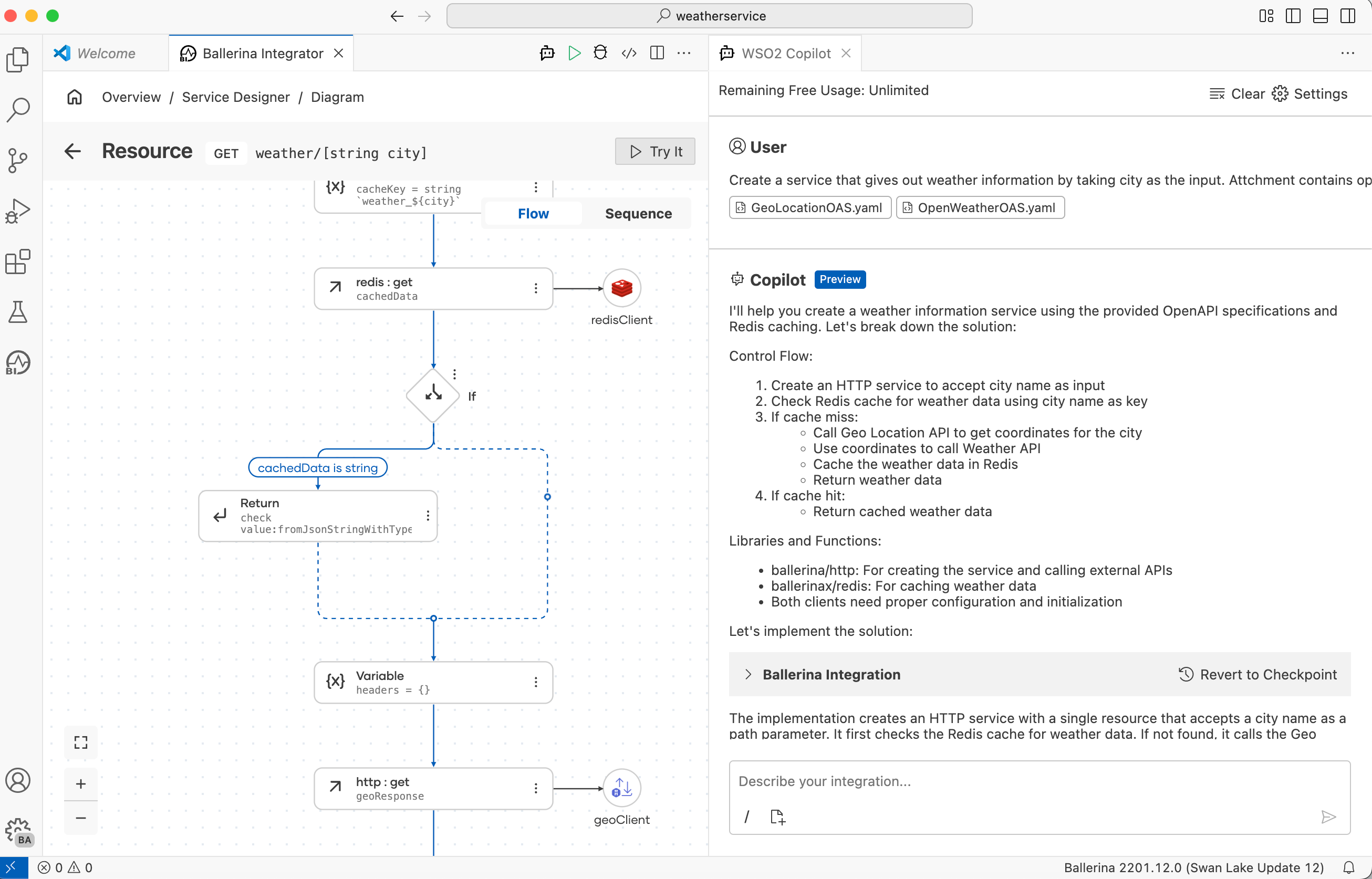Open the Manage gear icon
1372x879 pixels.
[18, 831]
